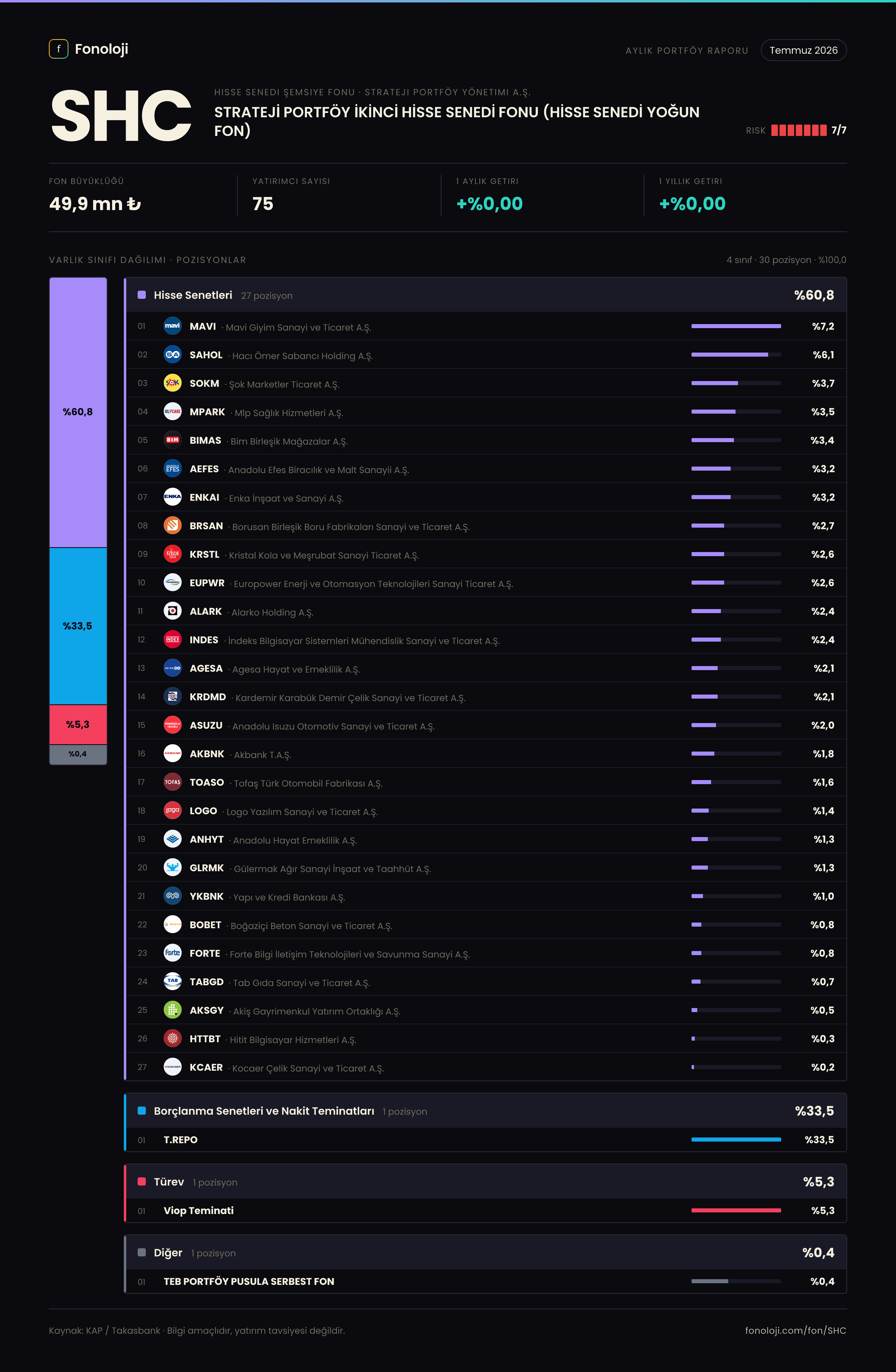The height and width of the screenshot is (1372, 896).
Task: Click the 49,9 mn ₺ fund size value
Action: pyautogui.click(x=95, y=204)
